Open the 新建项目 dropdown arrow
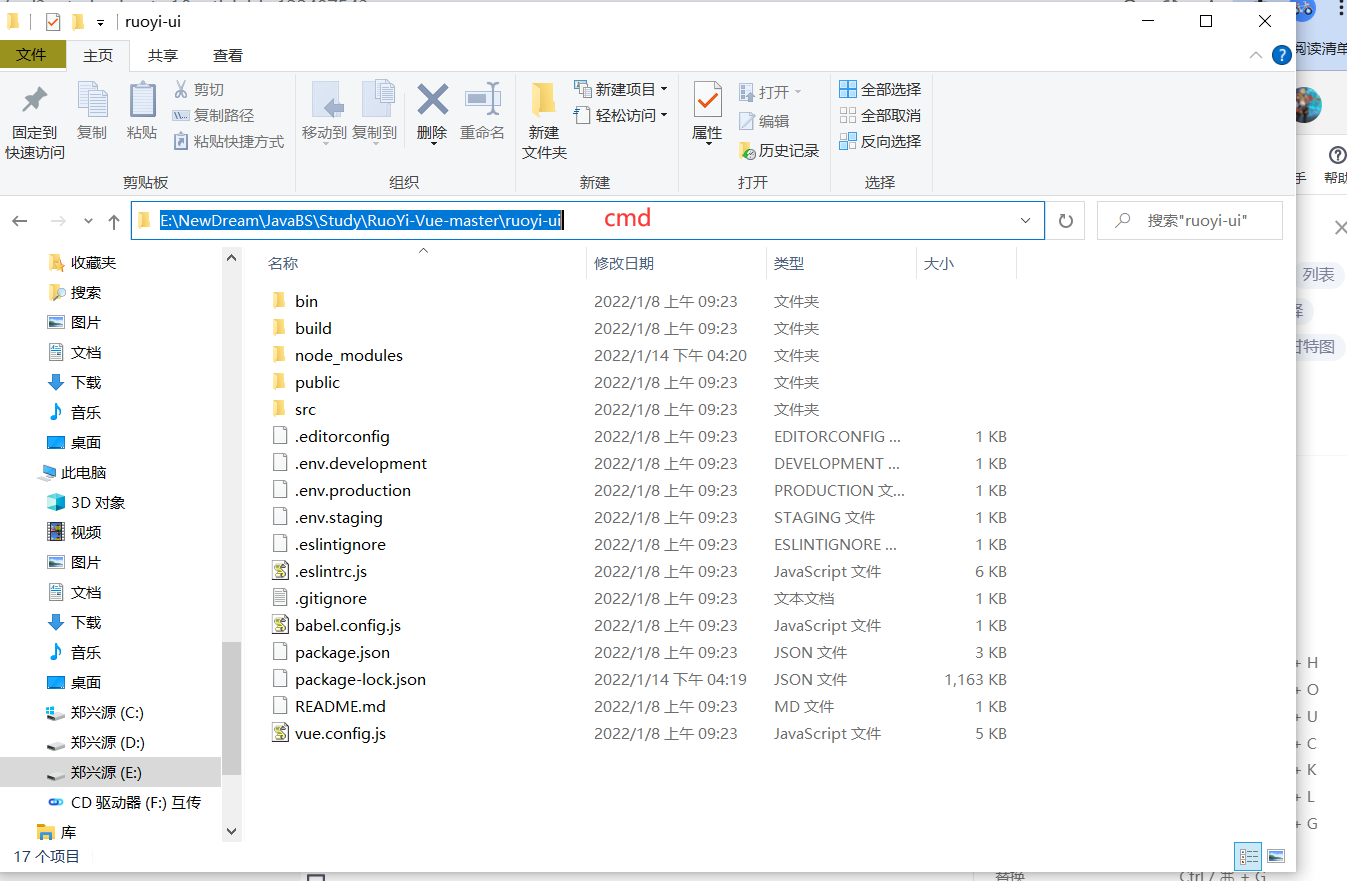 [x=665, y=89]
